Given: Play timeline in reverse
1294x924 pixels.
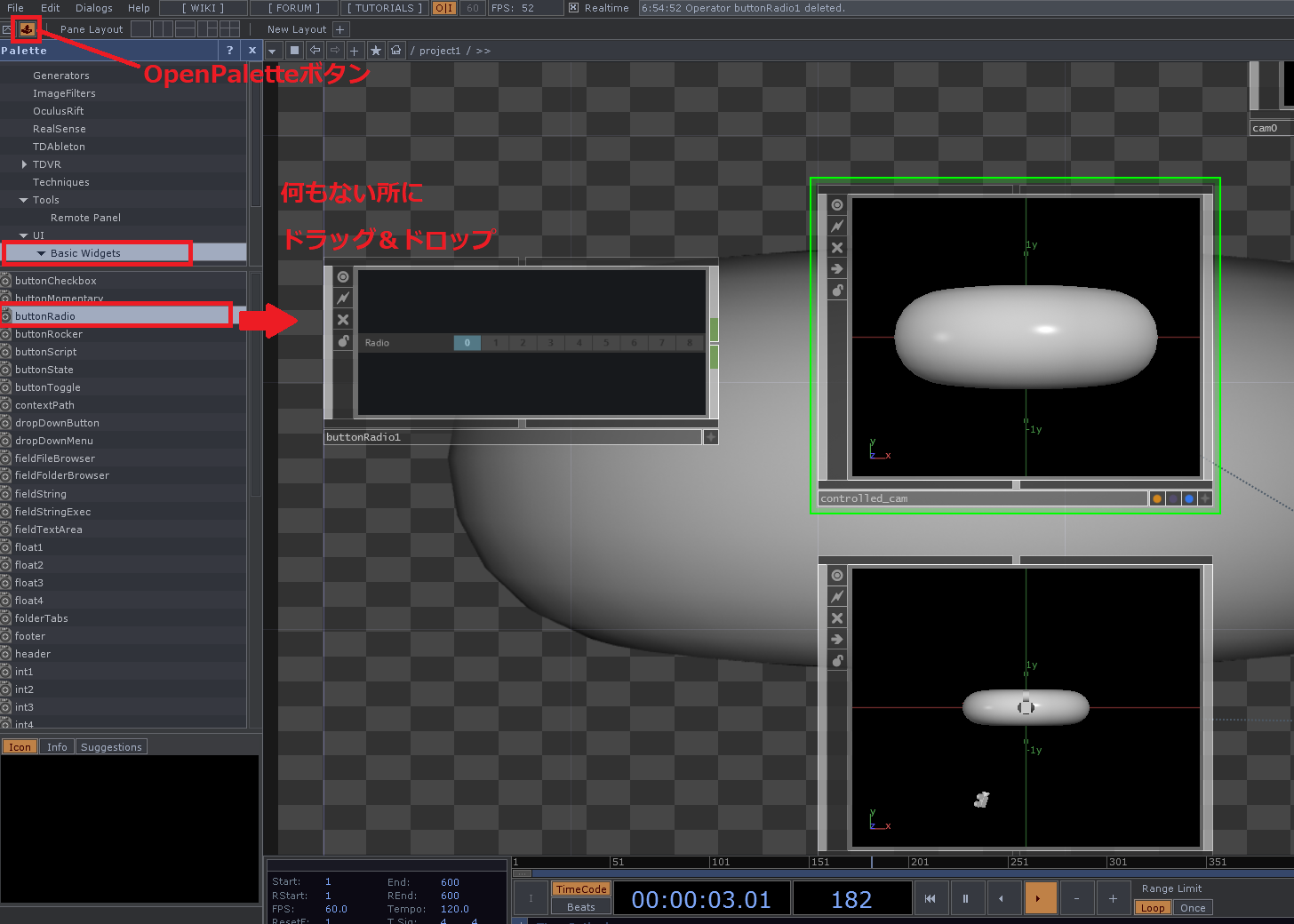Looking at the screenshot, I should 1002,898.
